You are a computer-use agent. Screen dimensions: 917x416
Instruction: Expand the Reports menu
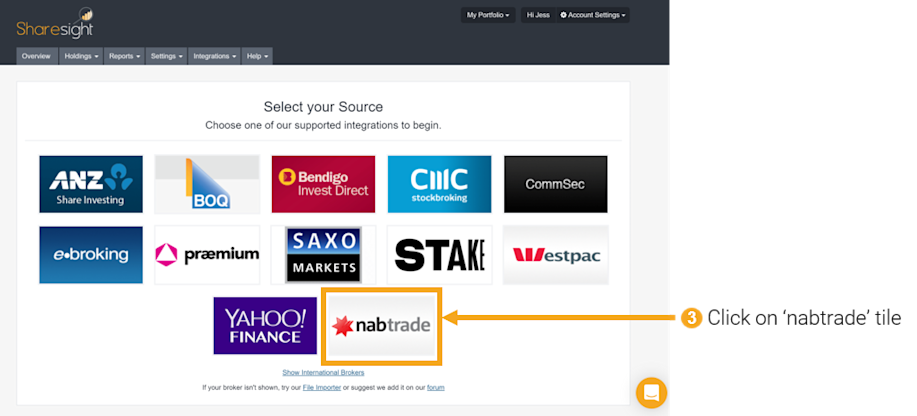(125, 56)
